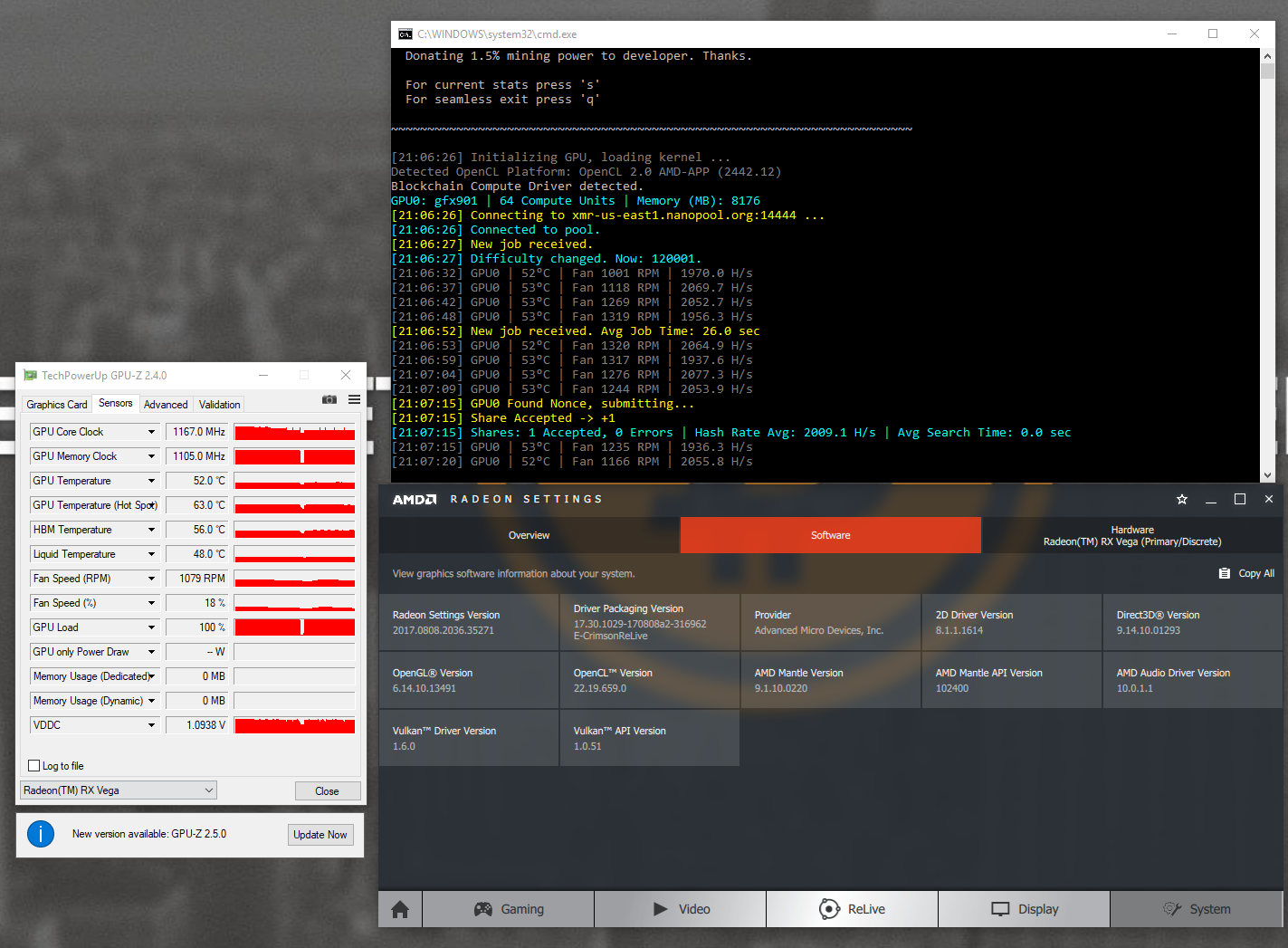
Task: Click the cmd window scrollbar down arrow
Action: point(1267,474)
